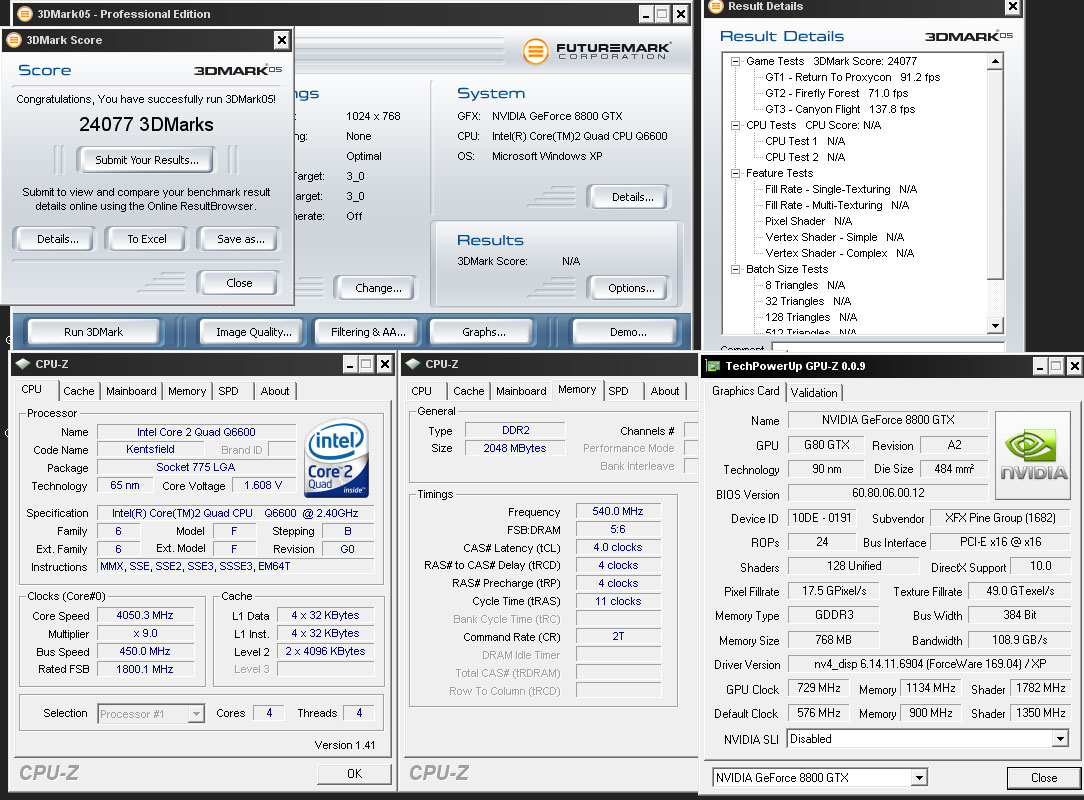Select 8 Triangles row
The image size is (1084, 800).
(x=805, y=285)
